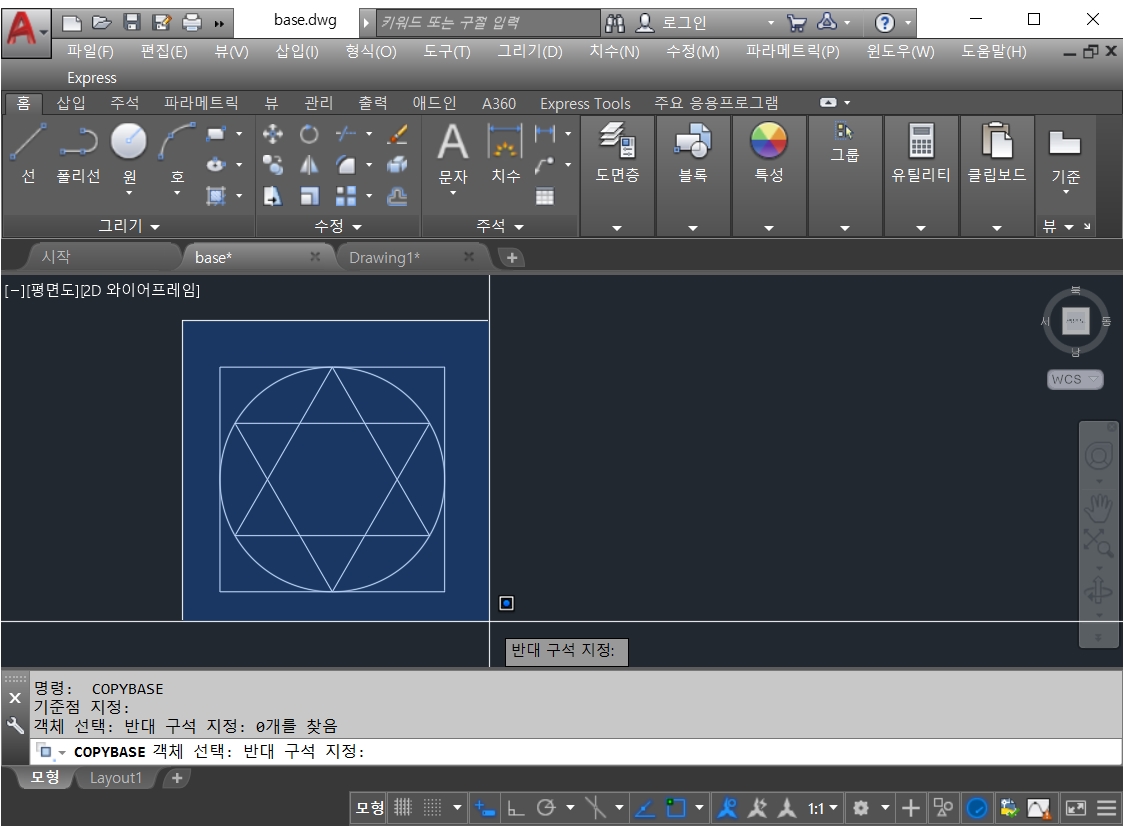Toggle isometric drafting in status bar
1124x827 pixels.
click(x=595, y=808)
